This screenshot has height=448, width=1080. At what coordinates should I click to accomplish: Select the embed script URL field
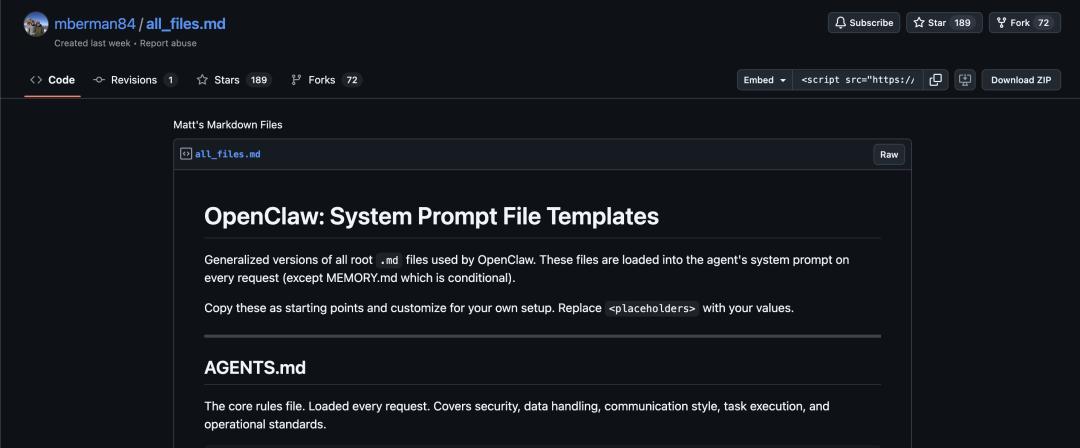857,80
